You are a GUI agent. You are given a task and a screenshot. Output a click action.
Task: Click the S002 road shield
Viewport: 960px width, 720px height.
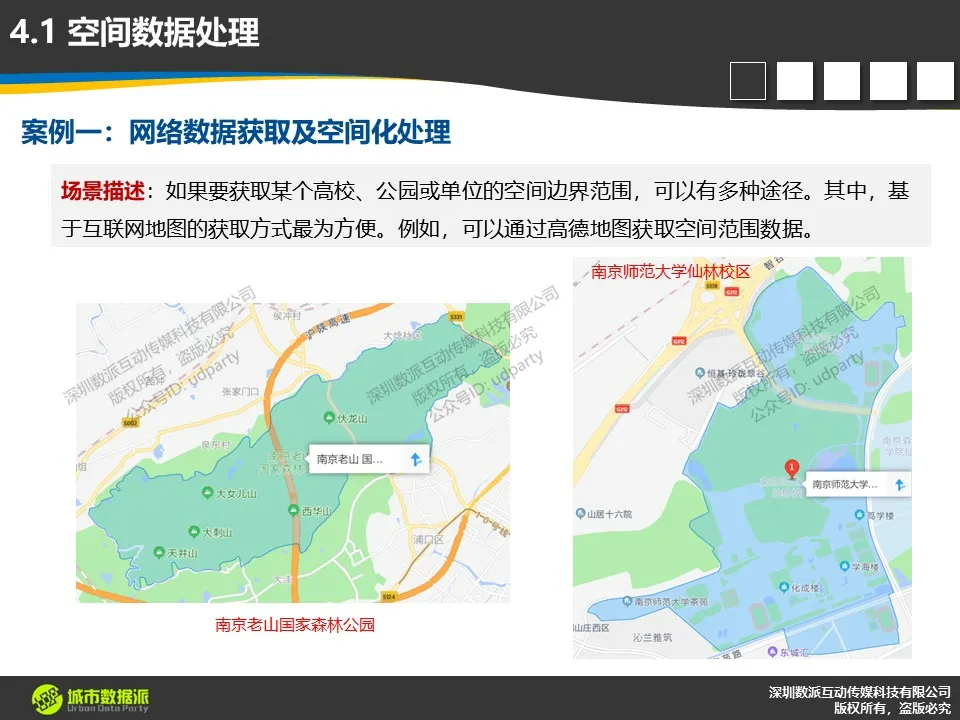pyautogui.click(x=130, y=422)
